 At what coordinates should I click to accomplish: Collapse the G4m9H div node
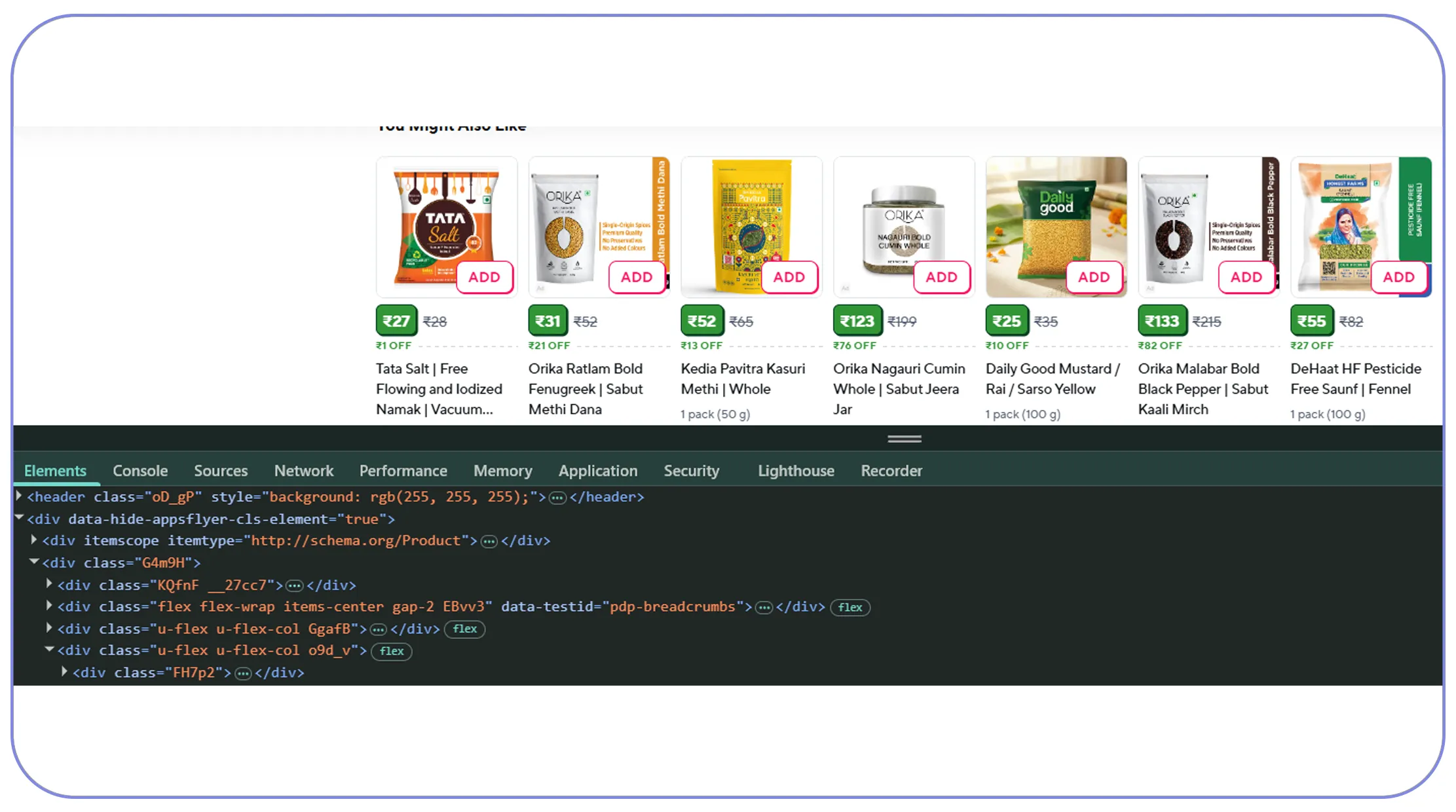click(x=34, y=562)
